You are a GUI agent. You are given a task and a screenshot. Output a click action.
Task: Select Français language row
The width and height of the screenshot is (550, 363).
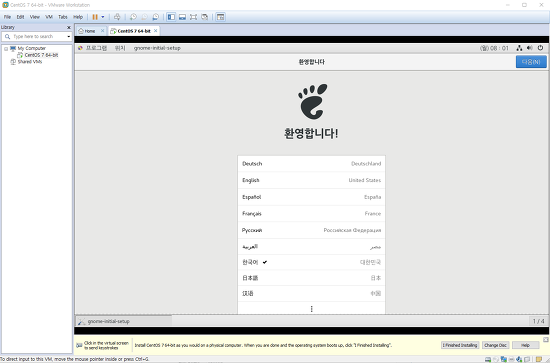(311, 214)
